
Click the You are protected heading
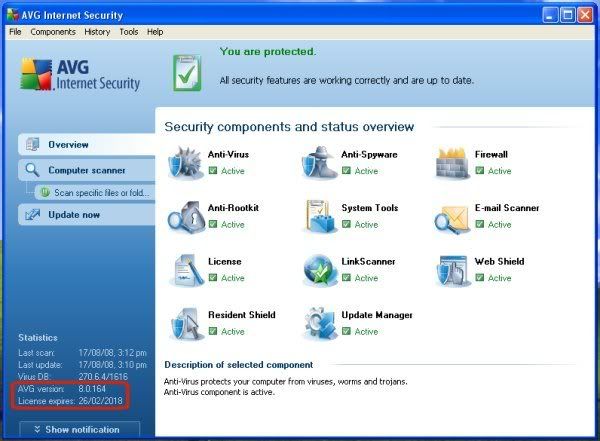pos(268,51)
